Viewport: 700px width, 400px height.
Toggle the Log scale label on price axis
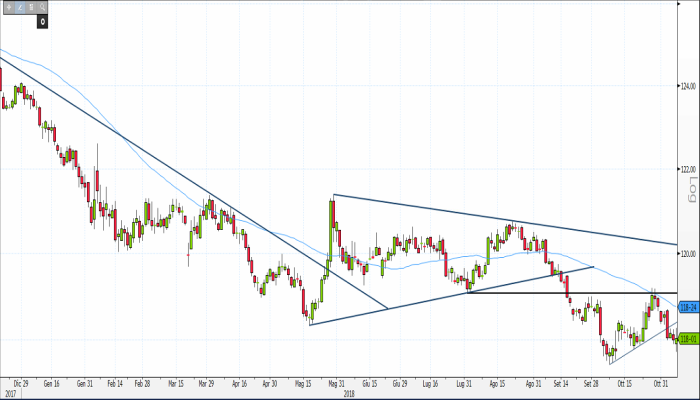[687, 185]
